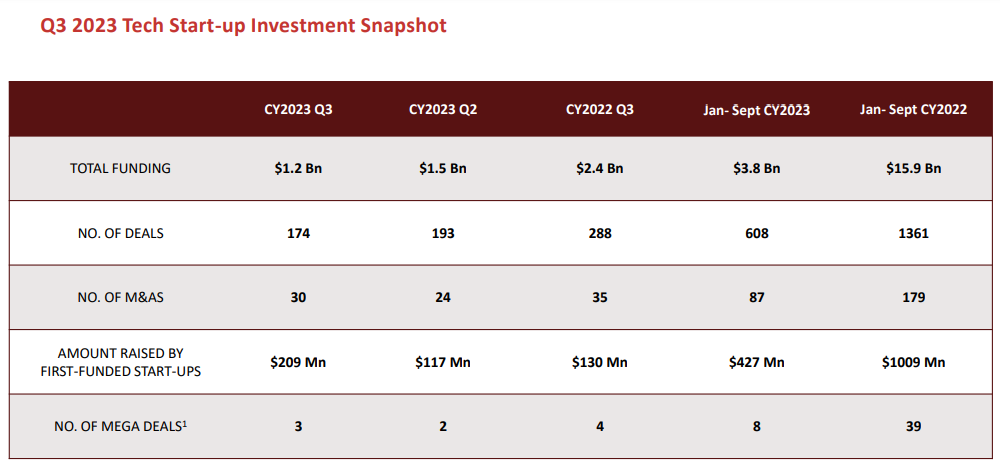
Task: Click the Q3 2023 Tech Start-up Investment Snapshot title
Action: coord(243,26)
